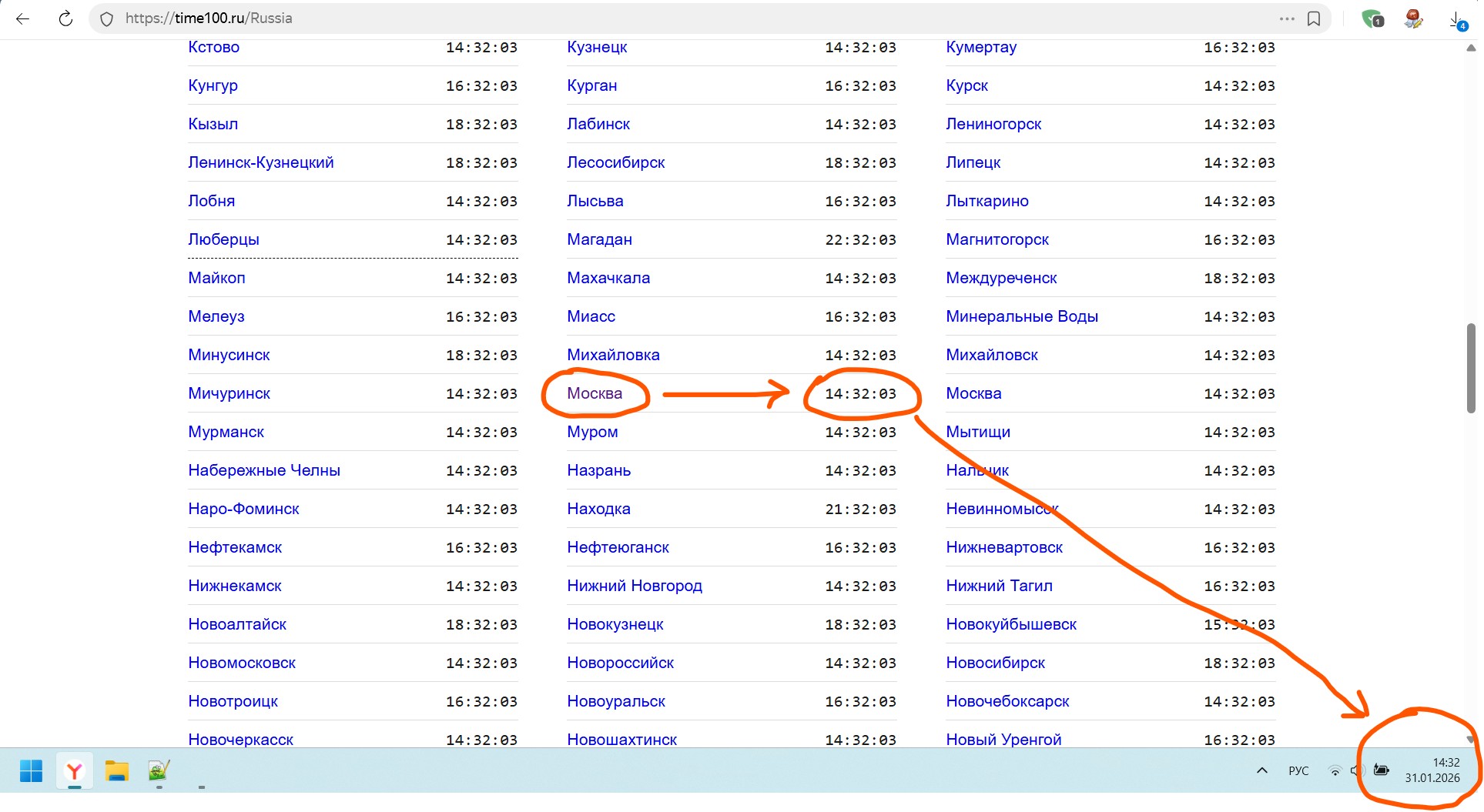Click the browser back arrow

[23, 18]
